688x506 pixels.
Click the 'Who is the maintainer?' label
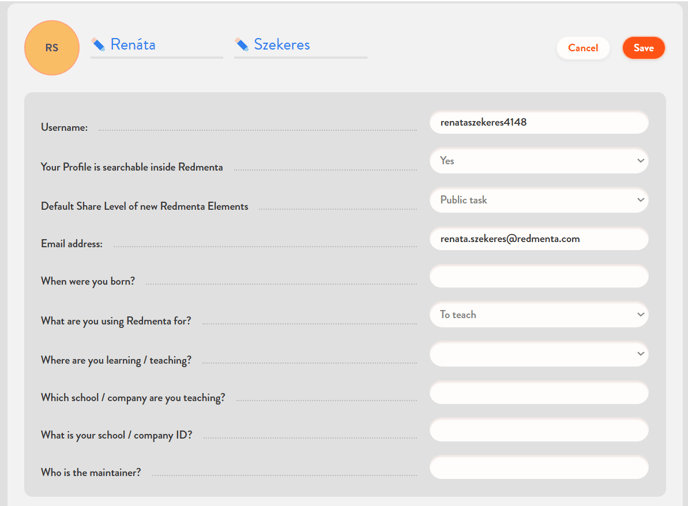click(90, 473)
